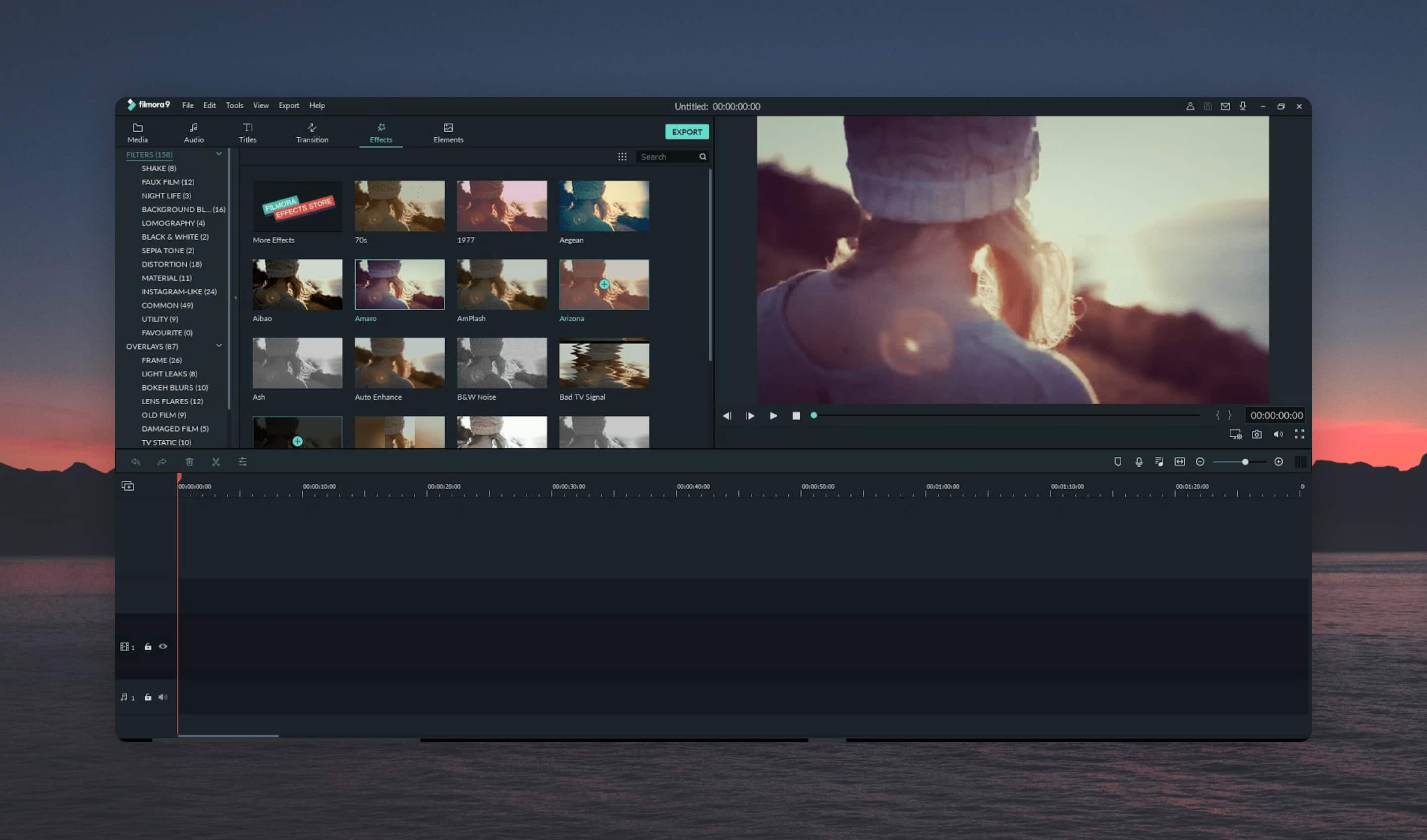Screen dimensions: 1427x840
Task: Click the timeline track height bars icon
Action: tap(1300, 462)
